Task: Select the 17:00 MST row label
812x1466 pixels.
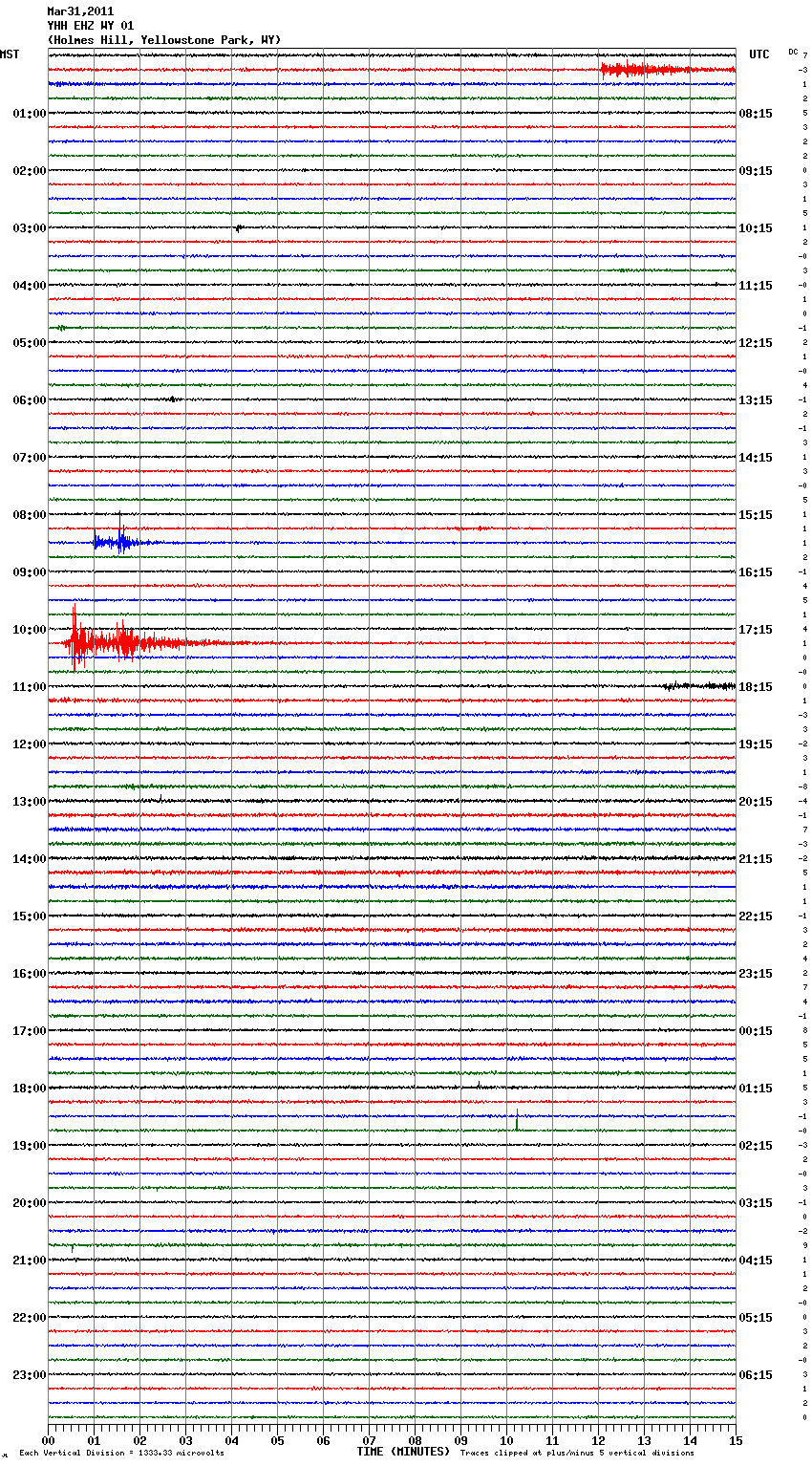Action: pos(29,1031)
